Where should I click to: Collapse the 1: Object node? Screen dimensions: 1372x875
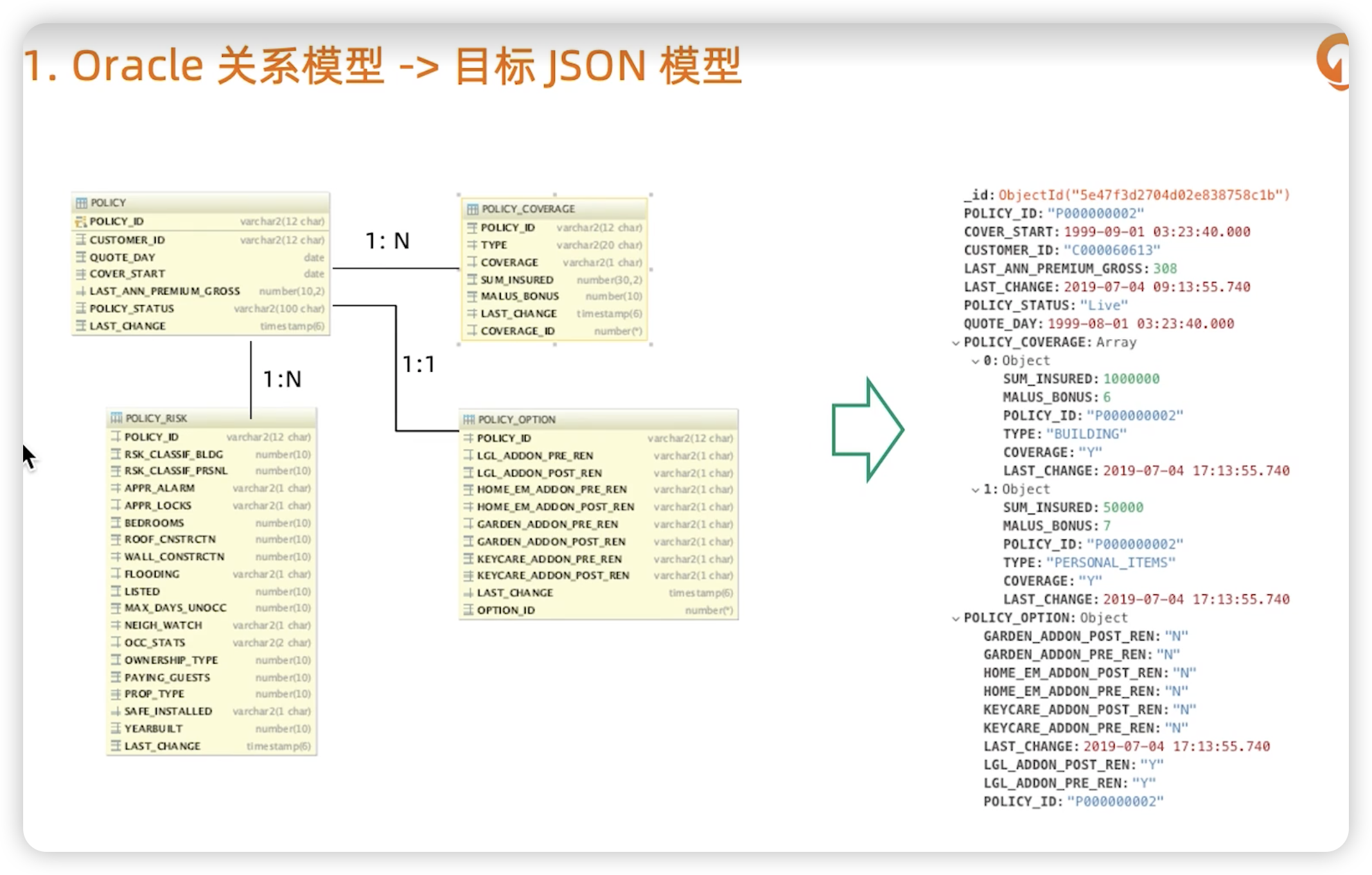975,490
